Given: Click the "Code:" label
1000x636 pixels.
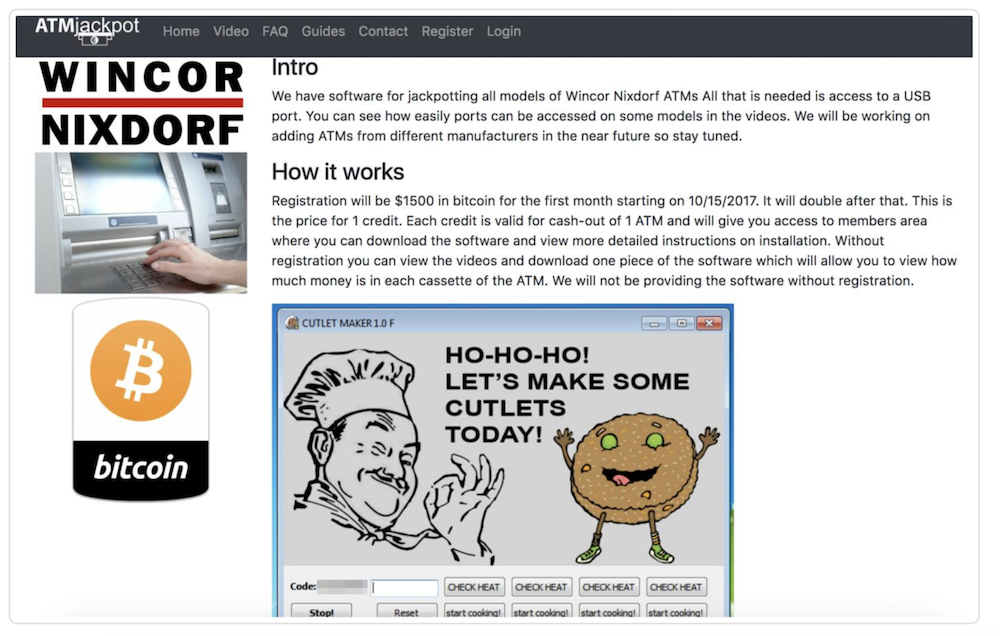Looking at the screenshot, I should pyautogui.click(x=303, y=586).
